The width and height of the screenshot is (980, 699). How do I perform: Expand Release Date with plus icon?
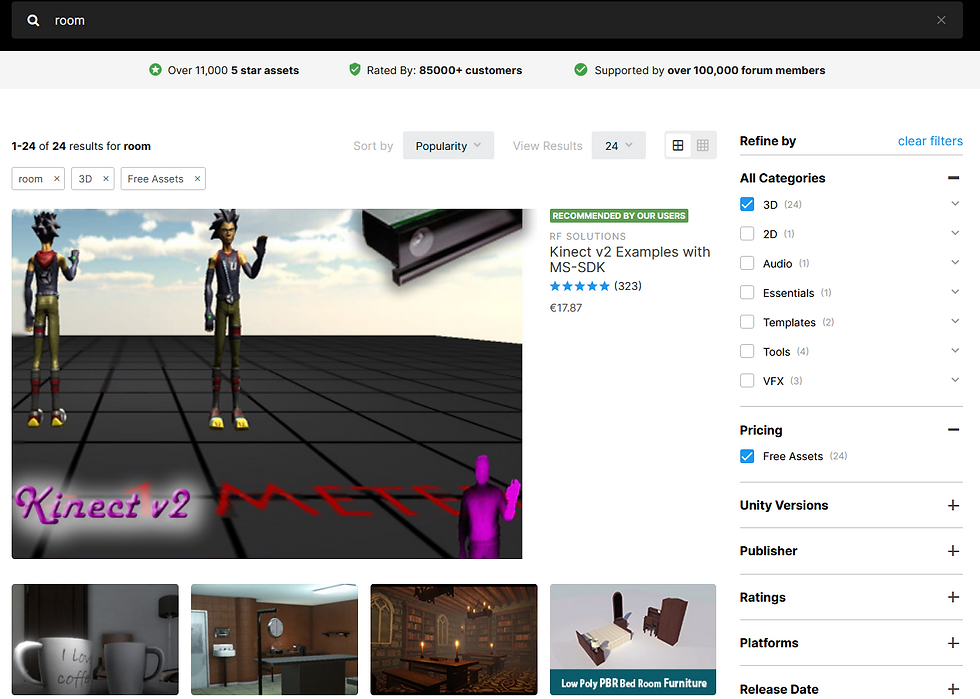(x=953, y=689)
